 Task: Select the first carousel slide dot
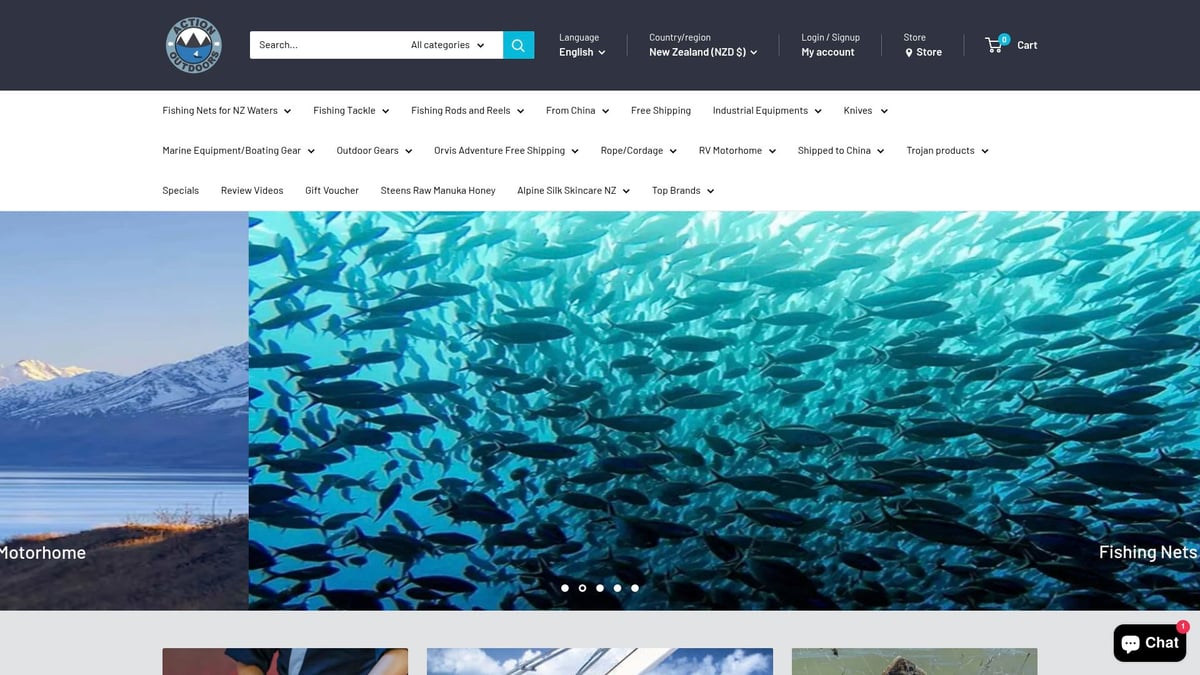(565, 588)
